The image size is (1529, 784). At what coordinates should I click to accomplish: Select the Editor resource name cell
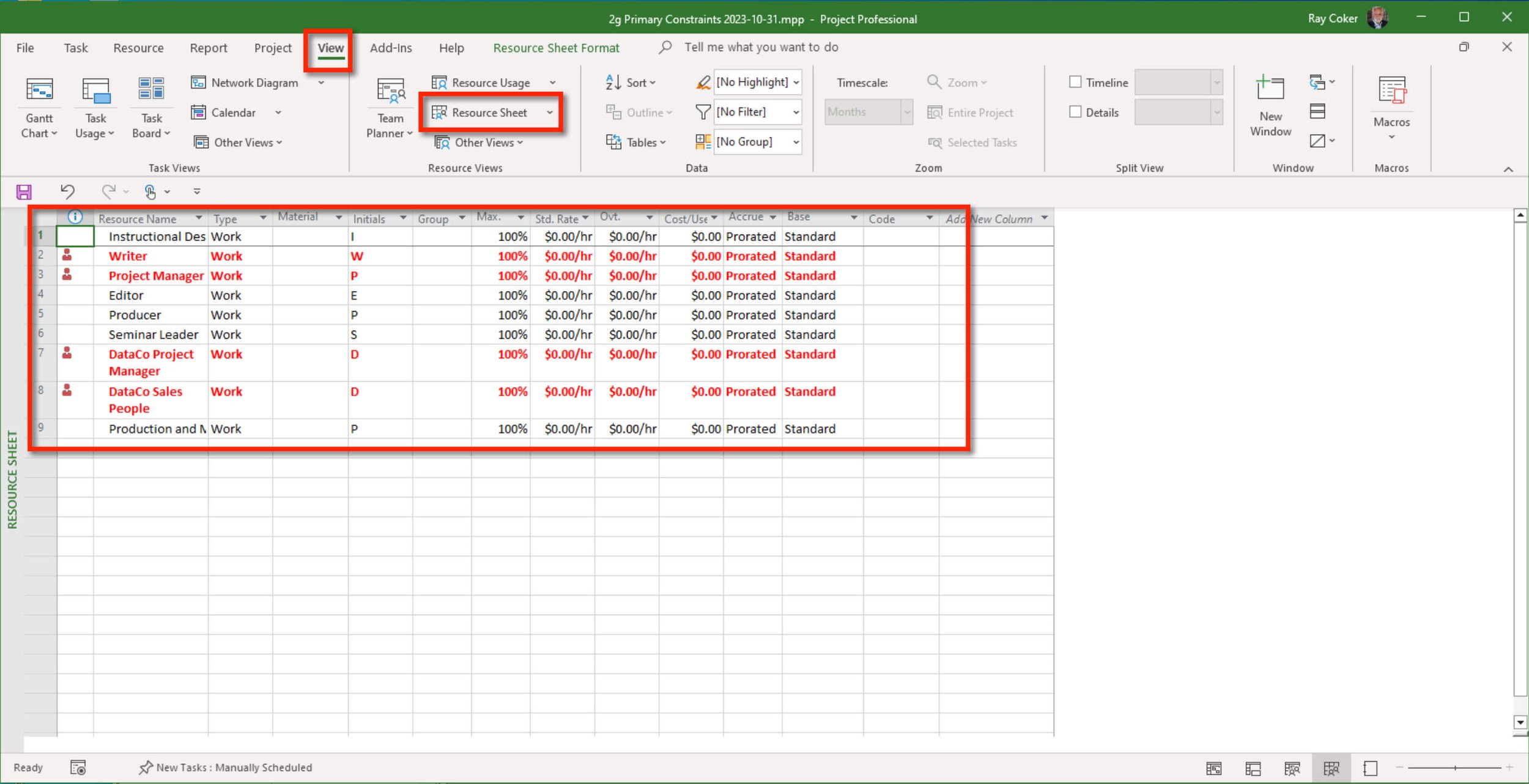(x=150, y=295)
